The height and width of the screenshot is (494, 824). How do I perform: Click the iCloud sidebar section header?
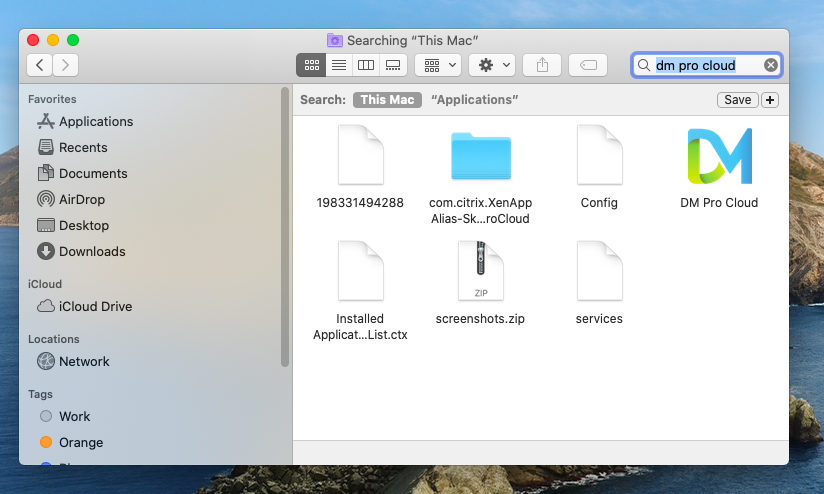45,284
